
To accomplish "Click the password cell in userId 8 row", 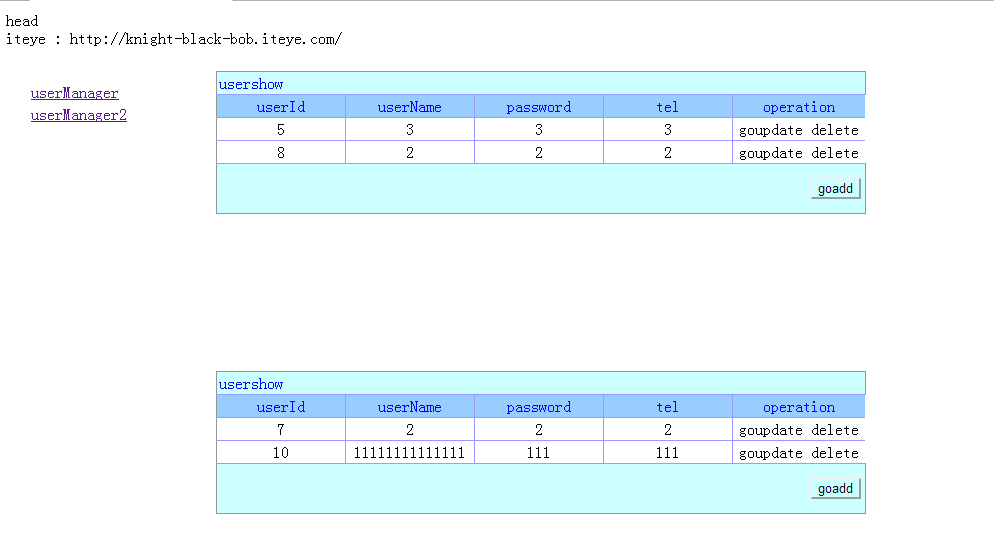I will click(x=539, y=152).
